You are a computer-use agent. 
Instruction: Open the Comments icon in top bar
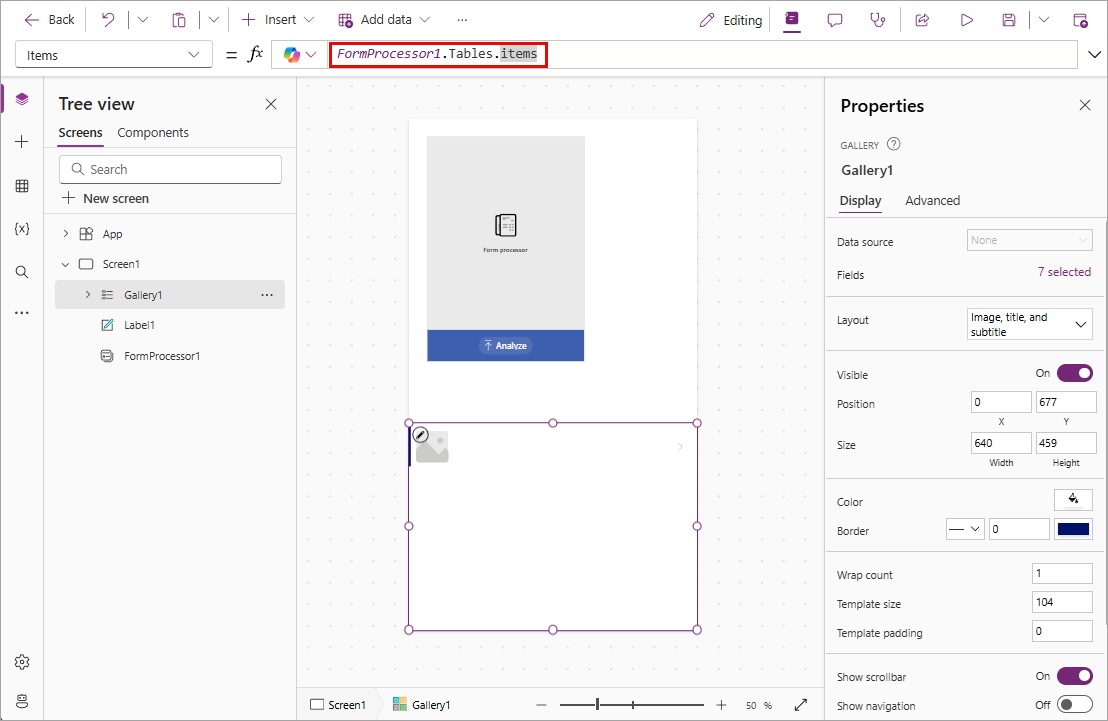(x=835, y=20)
